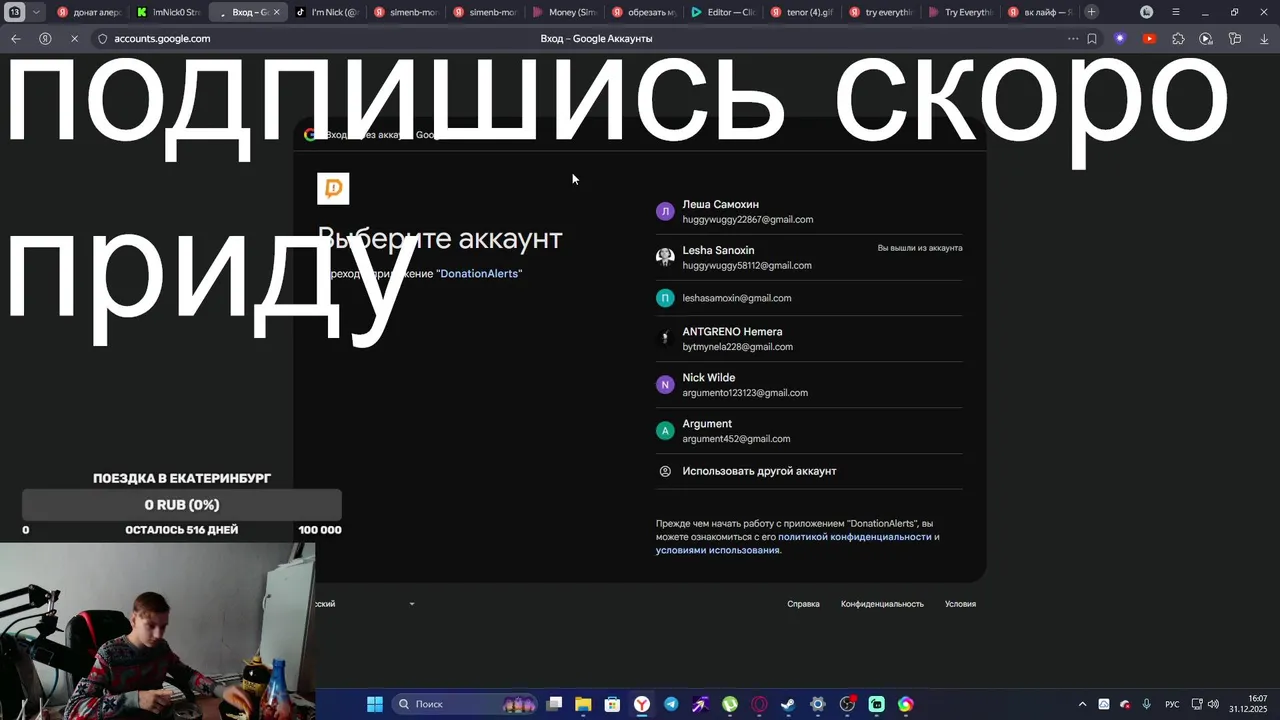Open the Конфиденциальность footer link
Image resolution: width=1280 pixels, height=720 pixels.
click(x=882, y=604)
